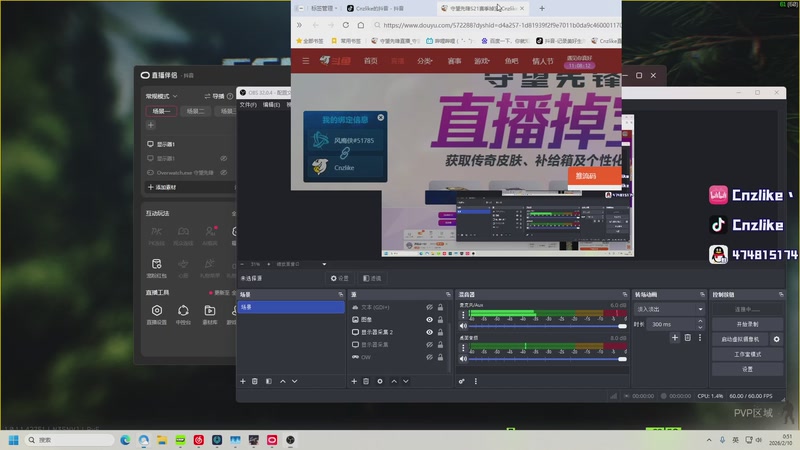Screen dimensions: 800x450
Task: Add a new source in OBS sources panel
Action: (x=354, y=381)
